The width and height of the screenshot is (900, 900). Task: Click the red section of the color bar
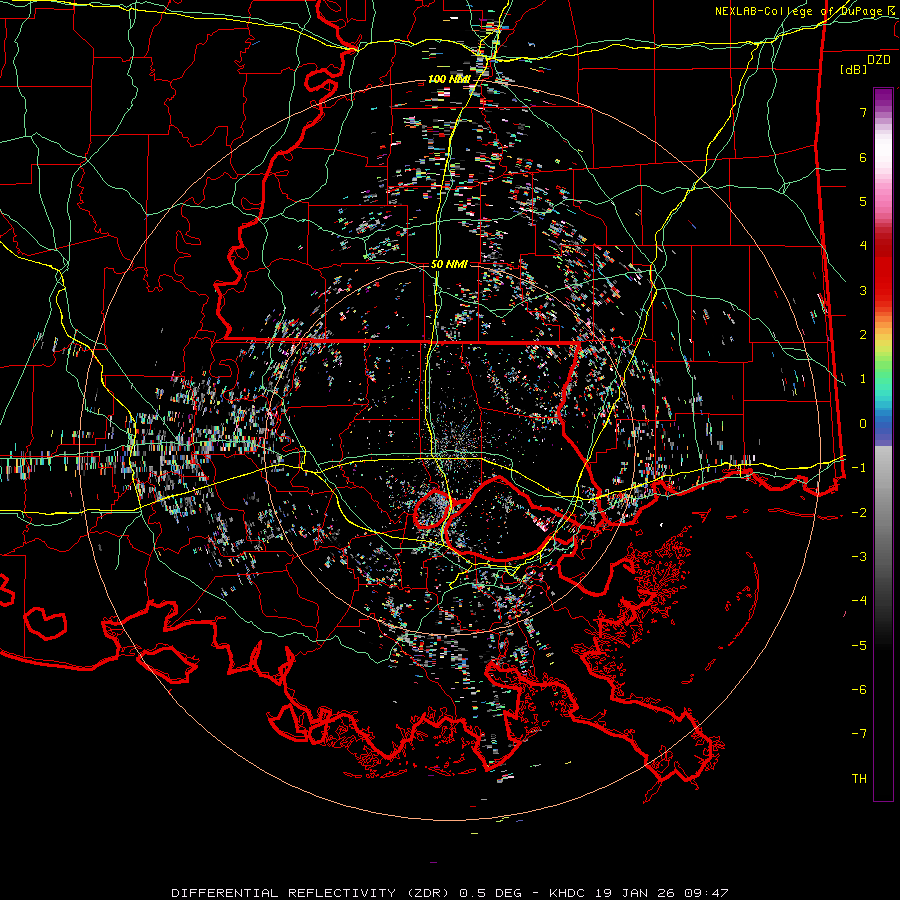click(883, 264)
